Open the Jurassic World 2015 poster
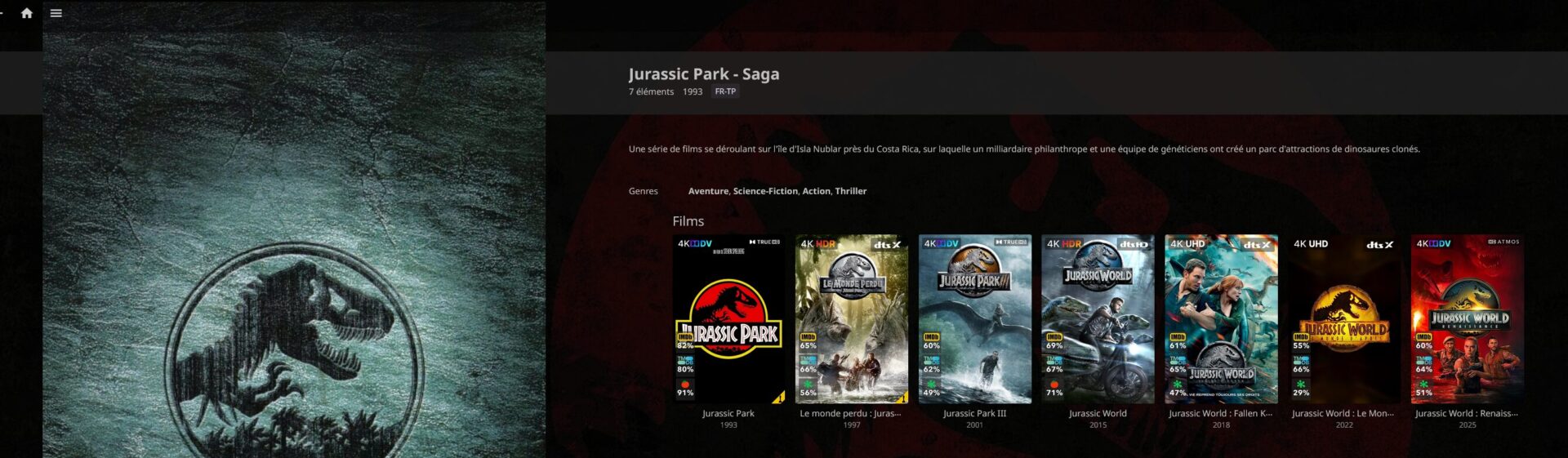The image size is (1568, 458). pyautogui.click(x=1098, y=319)
